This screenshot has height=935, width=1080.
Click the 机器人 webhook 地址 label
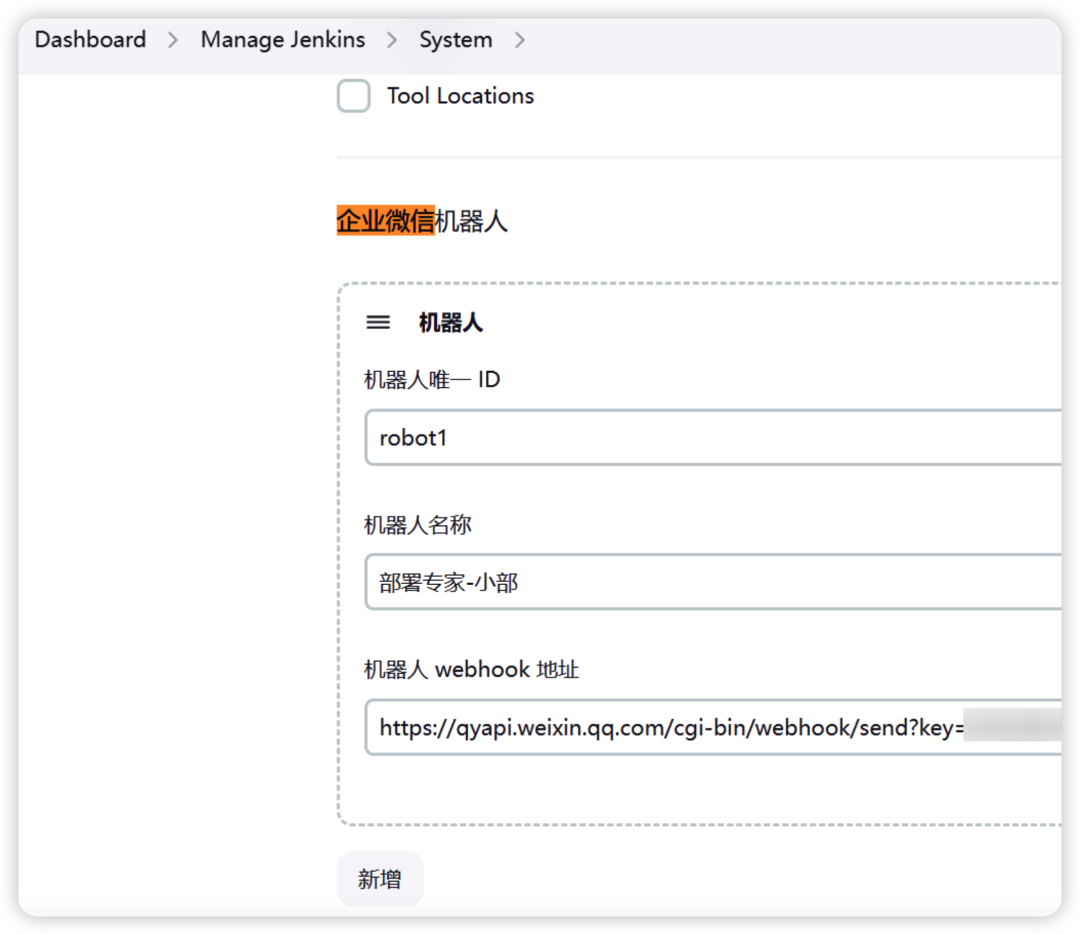tap(471, 669)
